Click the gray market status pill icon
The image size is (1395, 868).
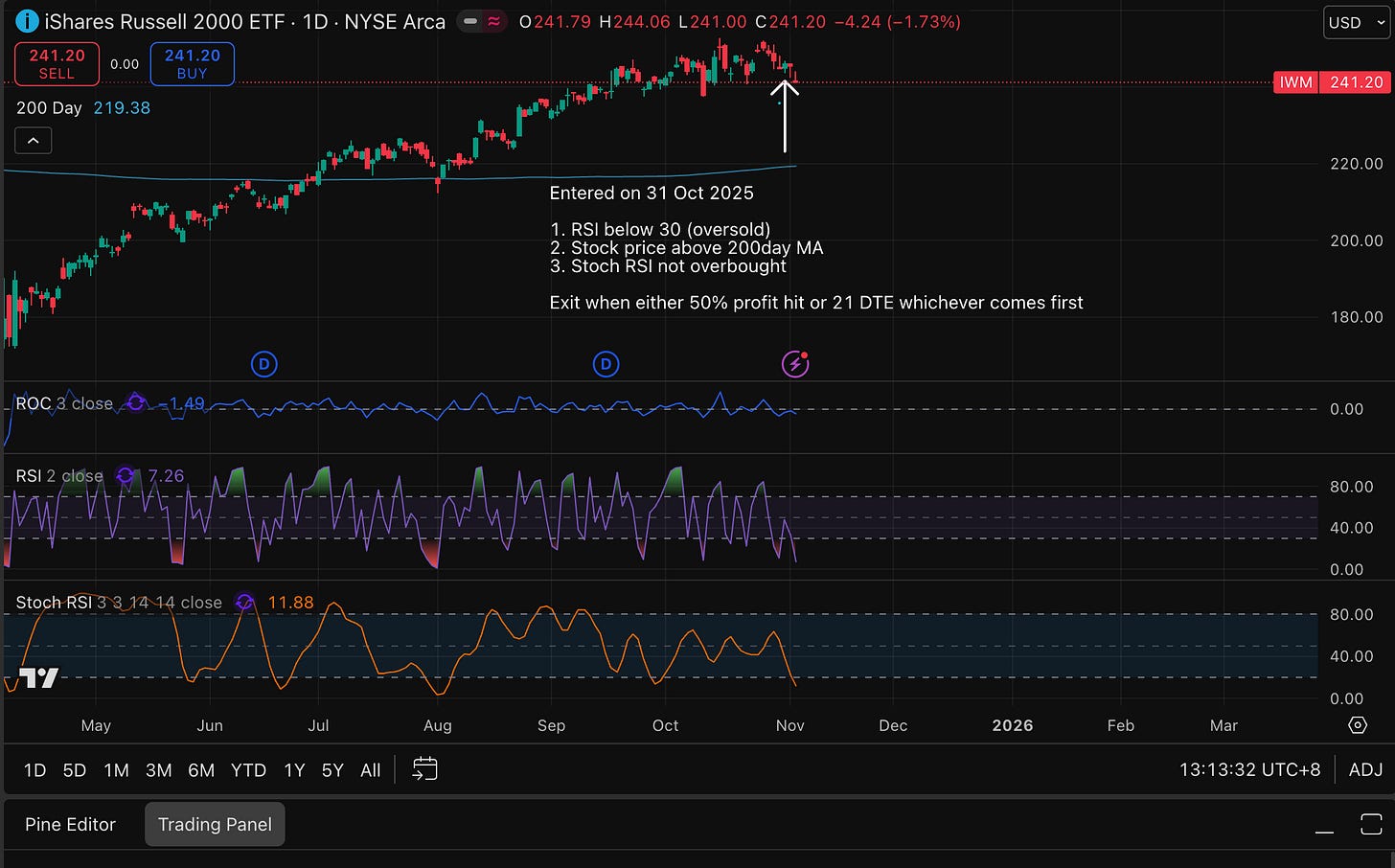[x=470, y=21]
